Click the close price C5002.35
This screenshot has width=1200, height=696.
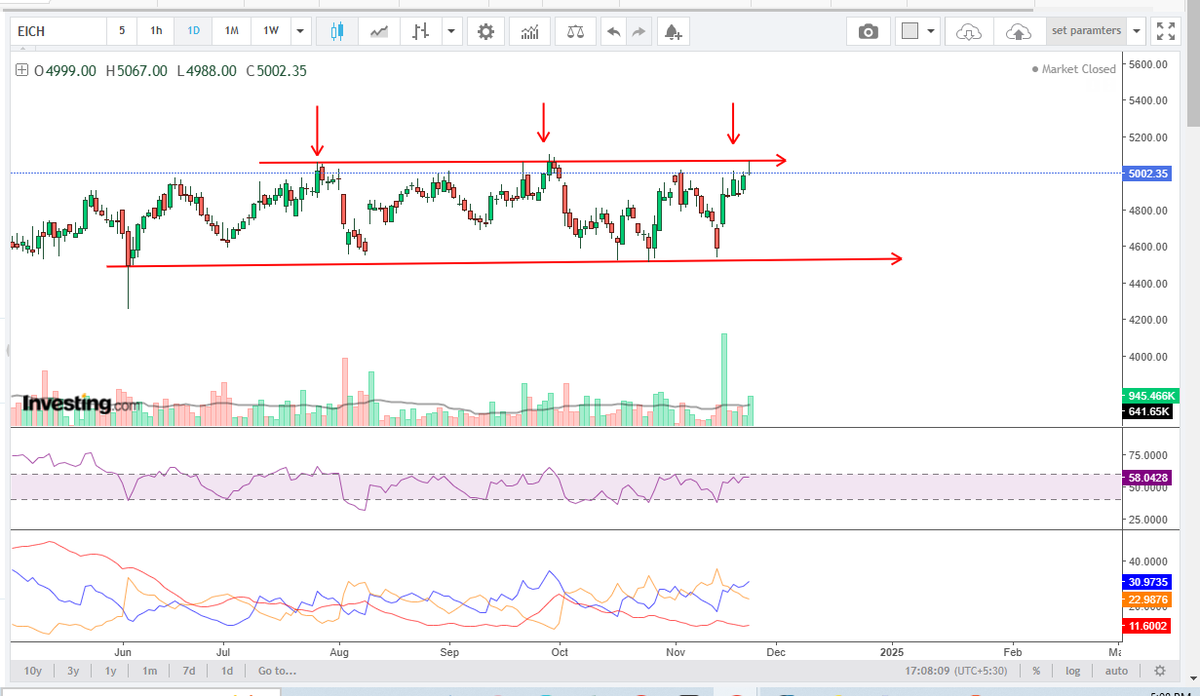tap(276, 71)
